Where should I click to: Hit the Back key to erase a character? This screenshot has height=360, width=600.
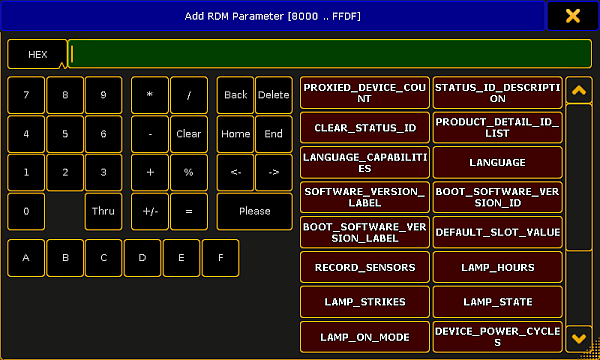click(x=235, y=95)
